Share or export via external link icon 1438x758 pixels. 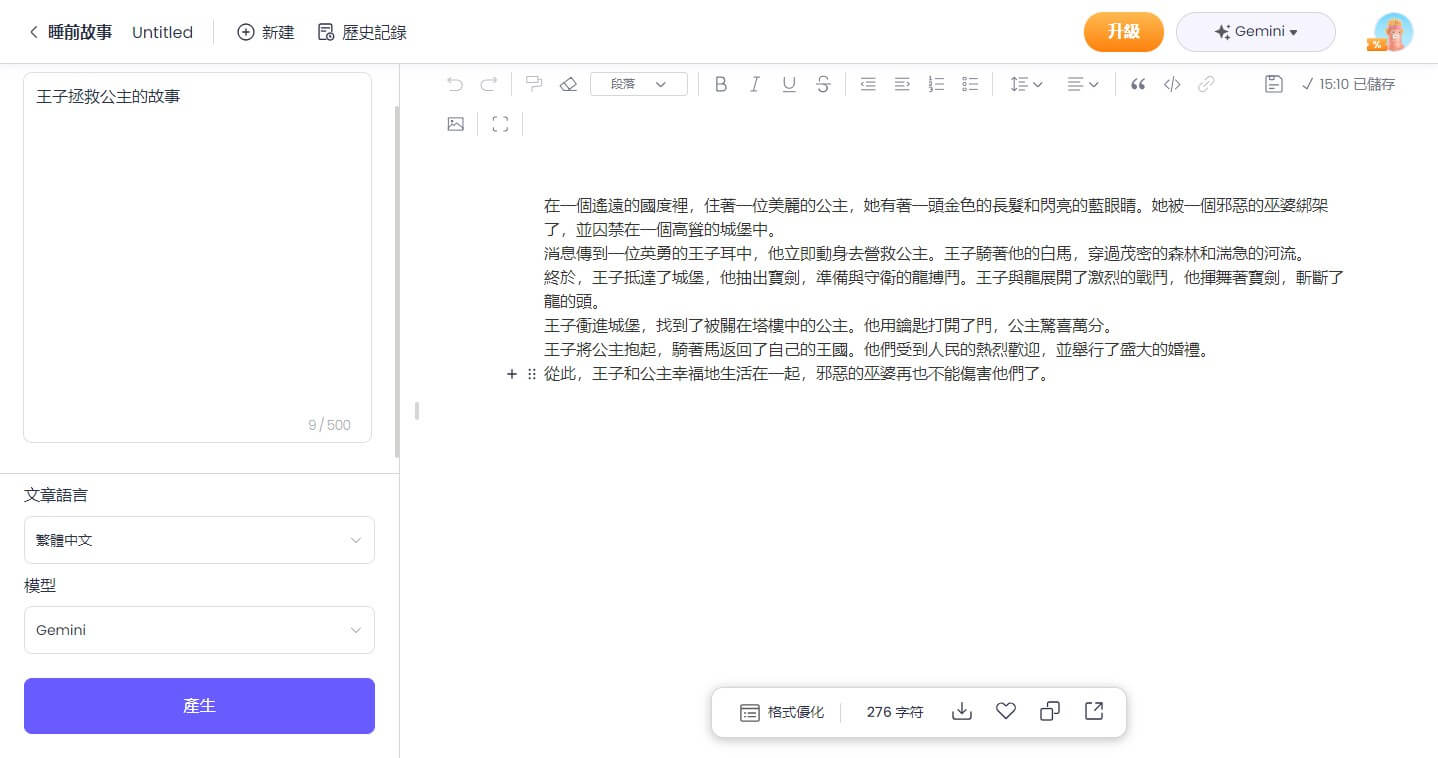pos(1094,711)
